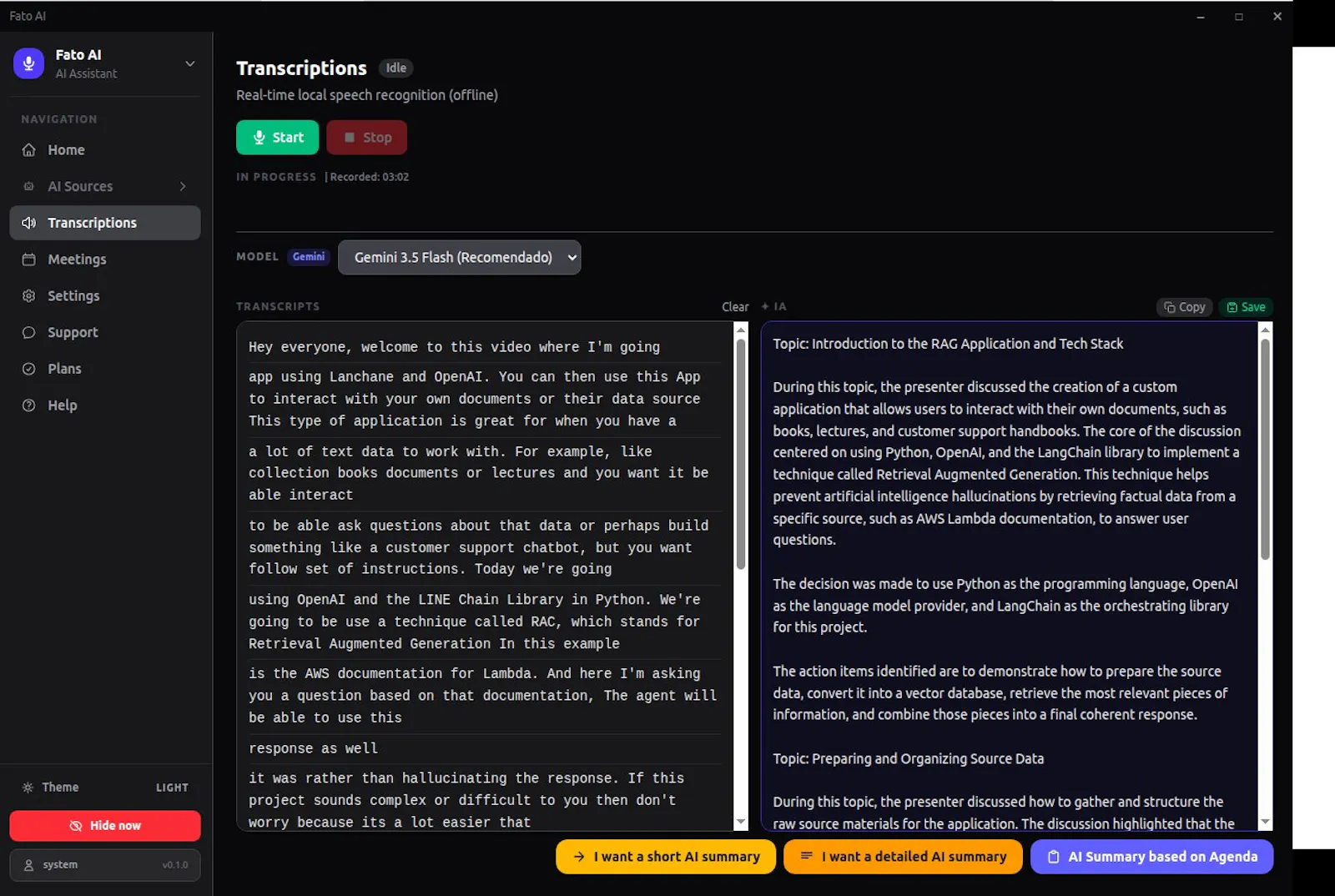The image size is (1335, 896).
Task: Open the Home page
Action: [104, 150]
